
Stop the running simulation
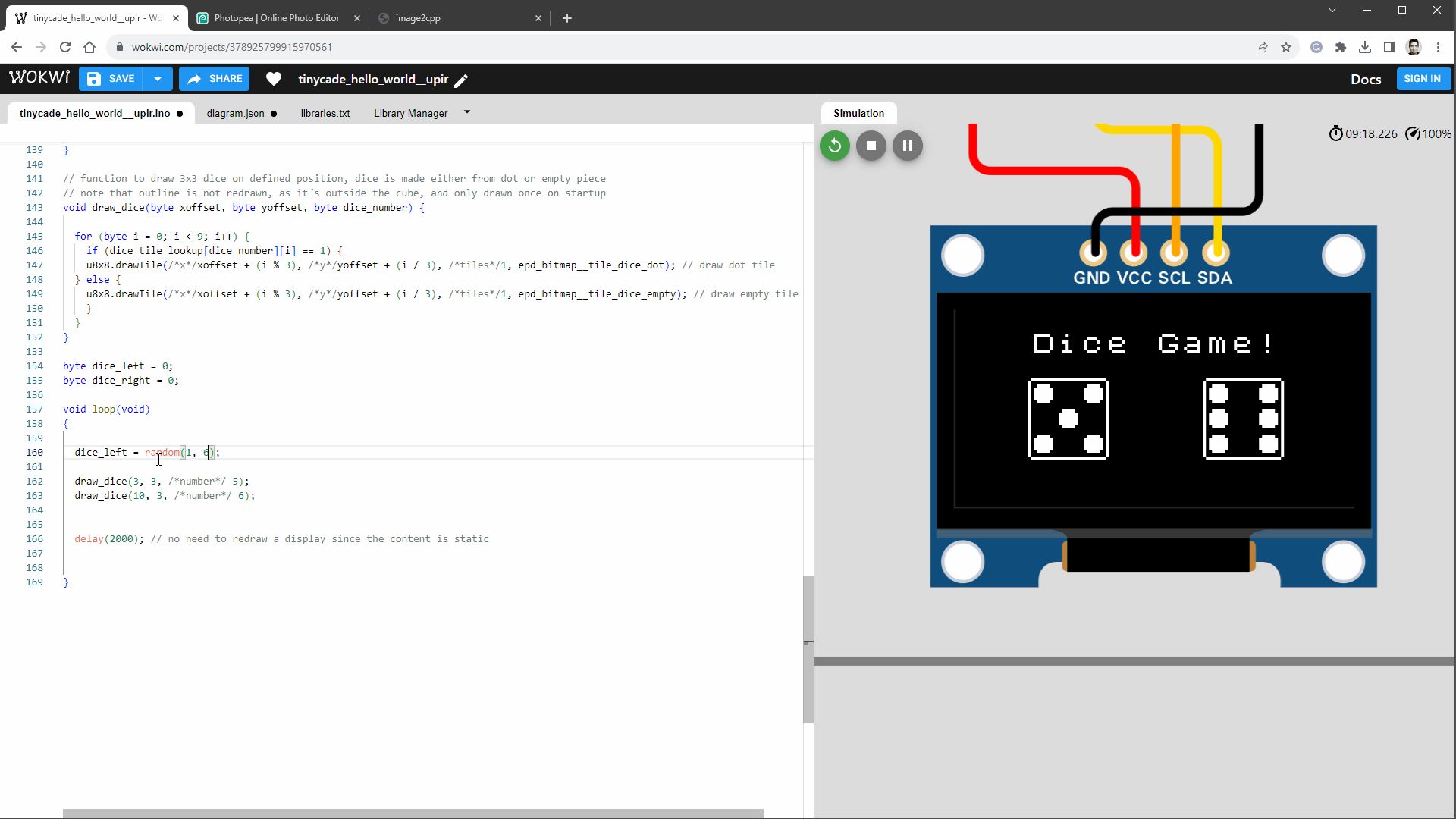pos(871,146)
